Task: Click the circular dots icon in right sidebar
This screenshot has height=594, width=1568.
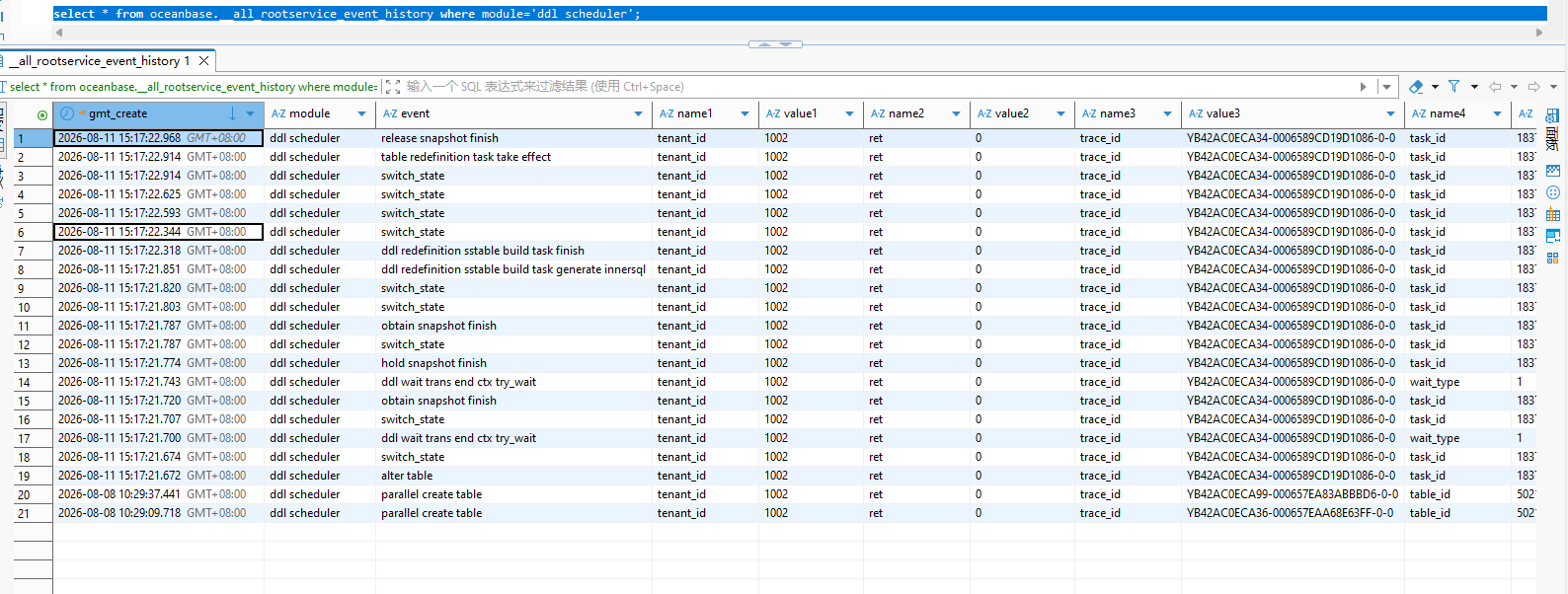Action: tap(1553, 192)
